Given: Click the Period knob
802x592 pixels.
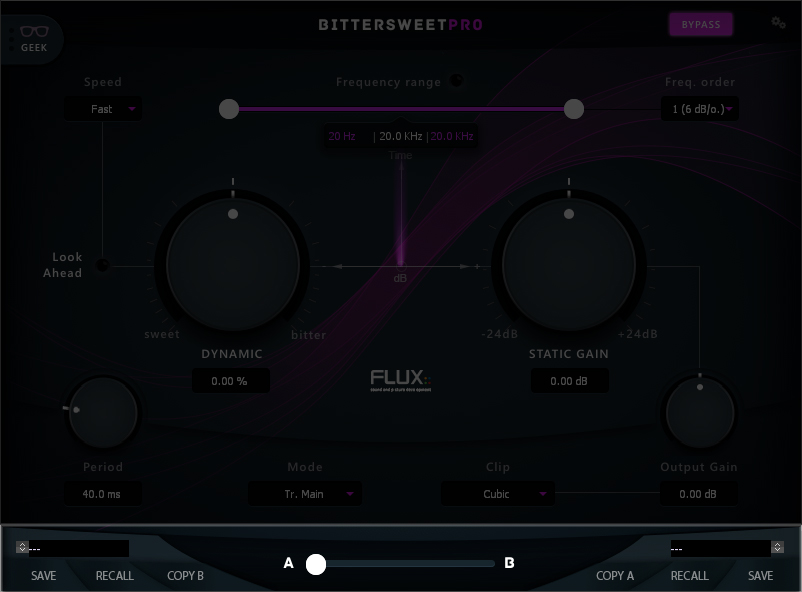Looking at the screenshot, I should click(102, 411).
